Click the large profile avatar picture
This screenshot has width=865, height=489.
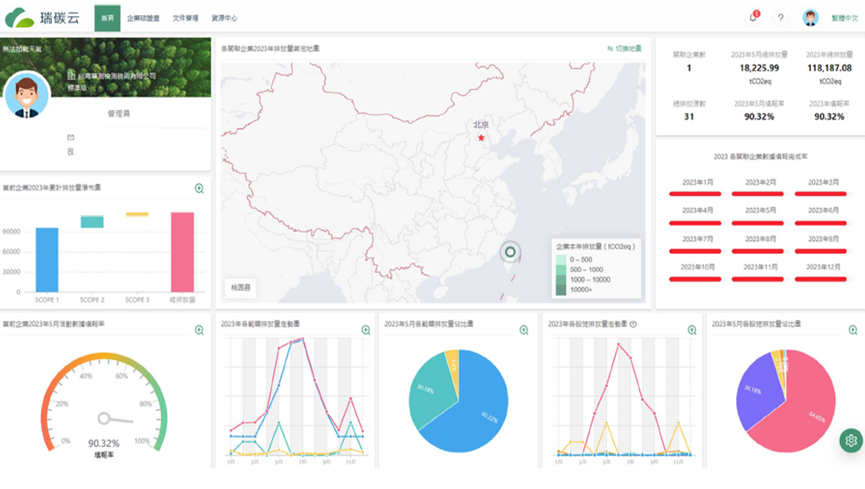coord(26,95)
